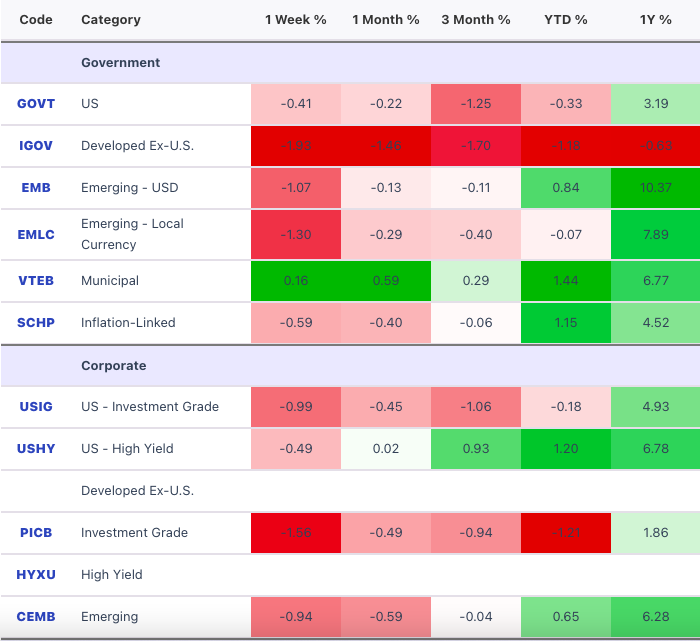Click the EMB ticker code
700x641 pixels.
(x=36, y=187)
